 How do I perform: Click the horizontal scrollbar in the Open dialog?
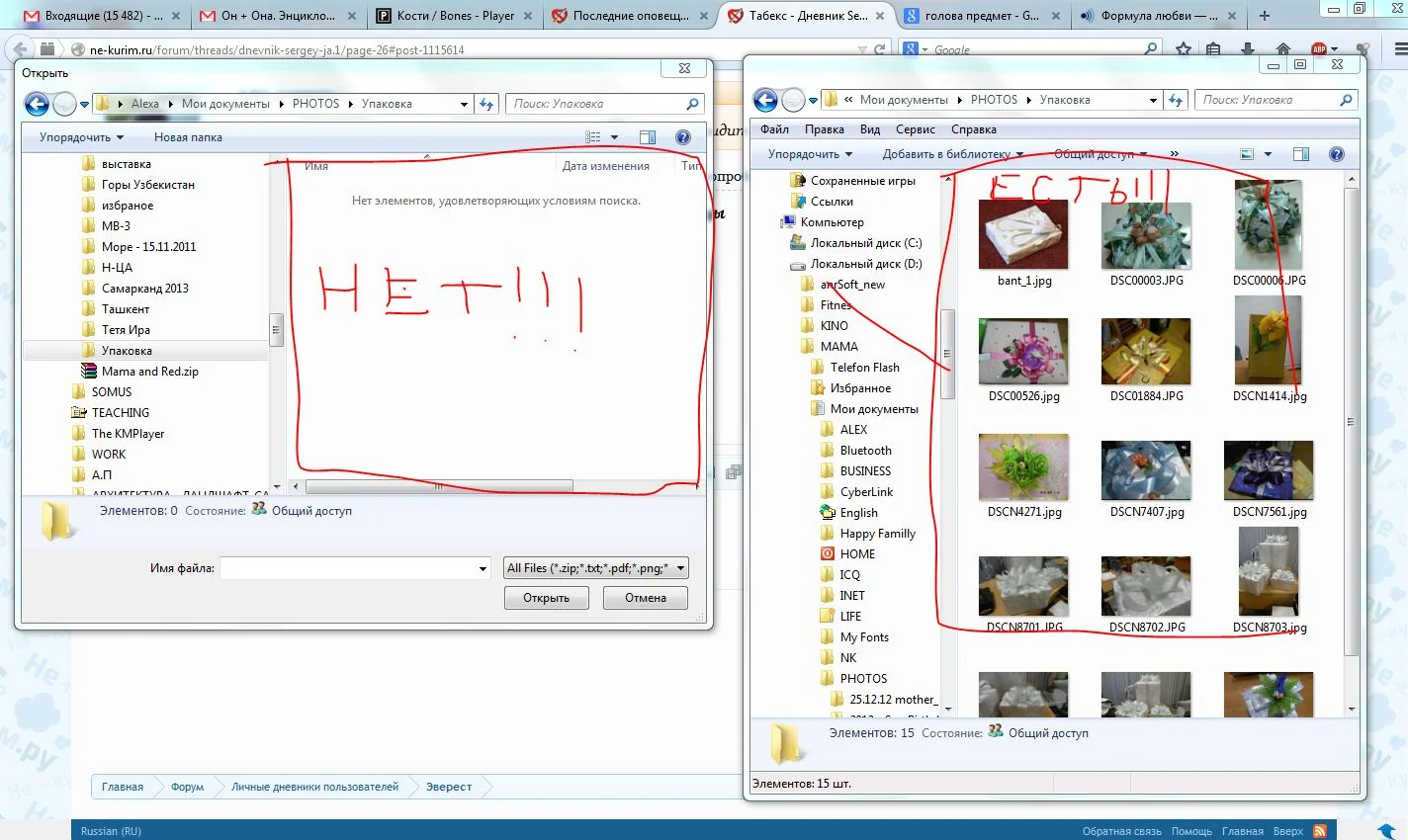coord(439,486)
